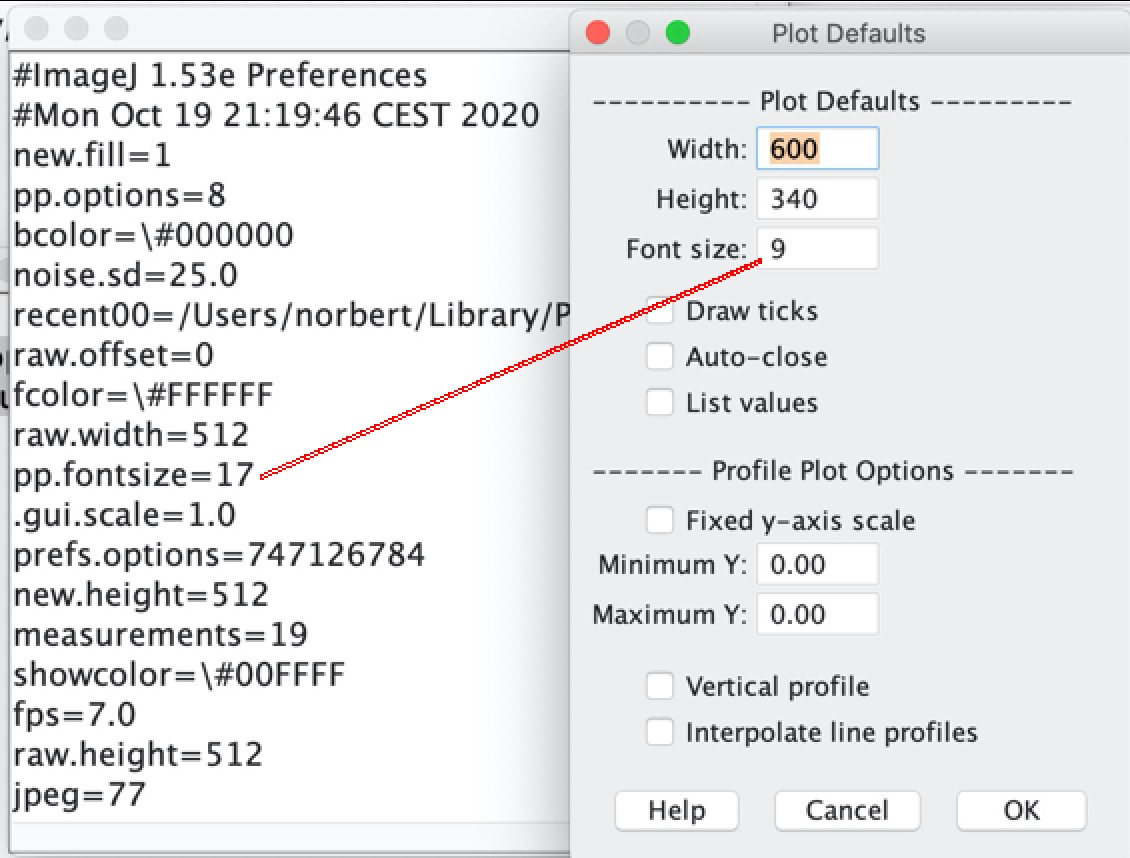Close Plot Defaults with the red button
1130x858 pixels.
(x=598, y=33)
